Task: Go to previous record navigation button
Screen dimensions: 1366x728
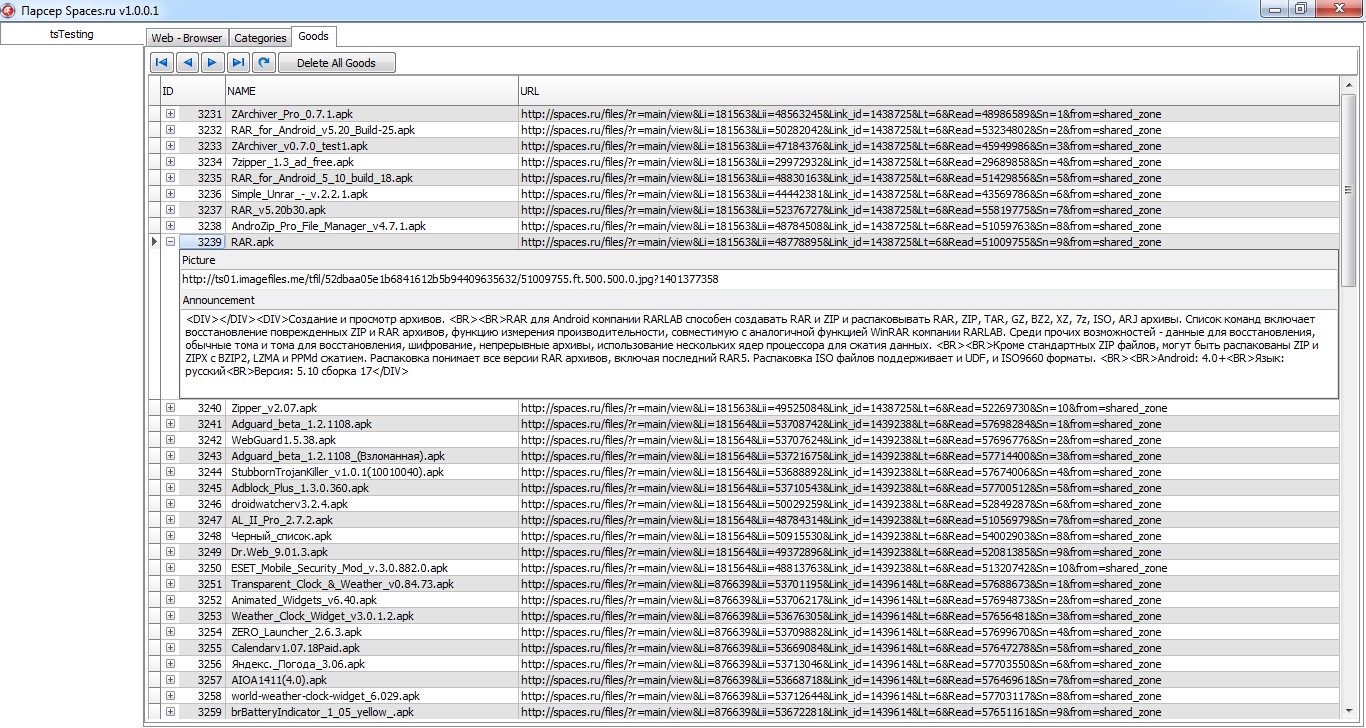Action: tap(187, 63)
